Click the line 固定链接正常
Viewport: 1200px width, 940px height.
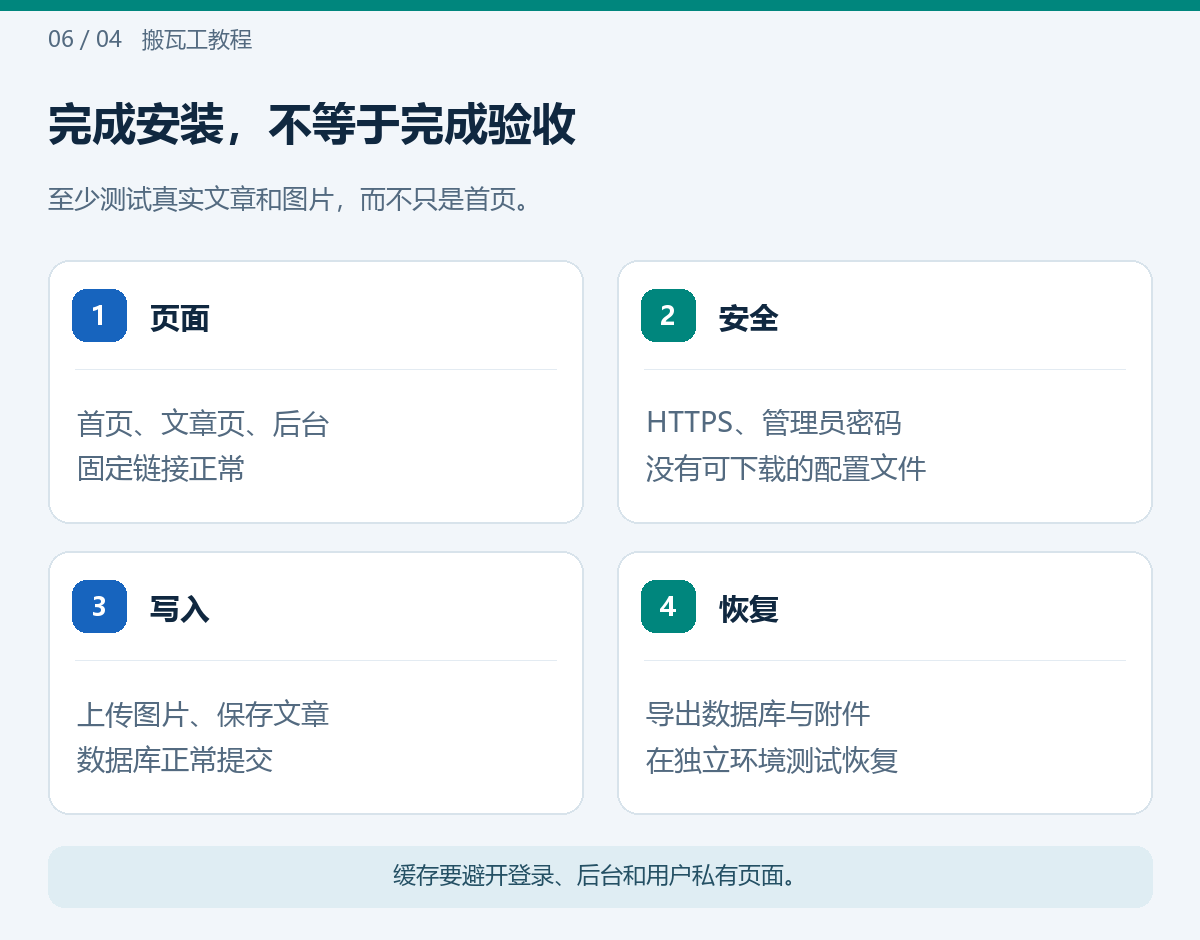click(161, 469)
